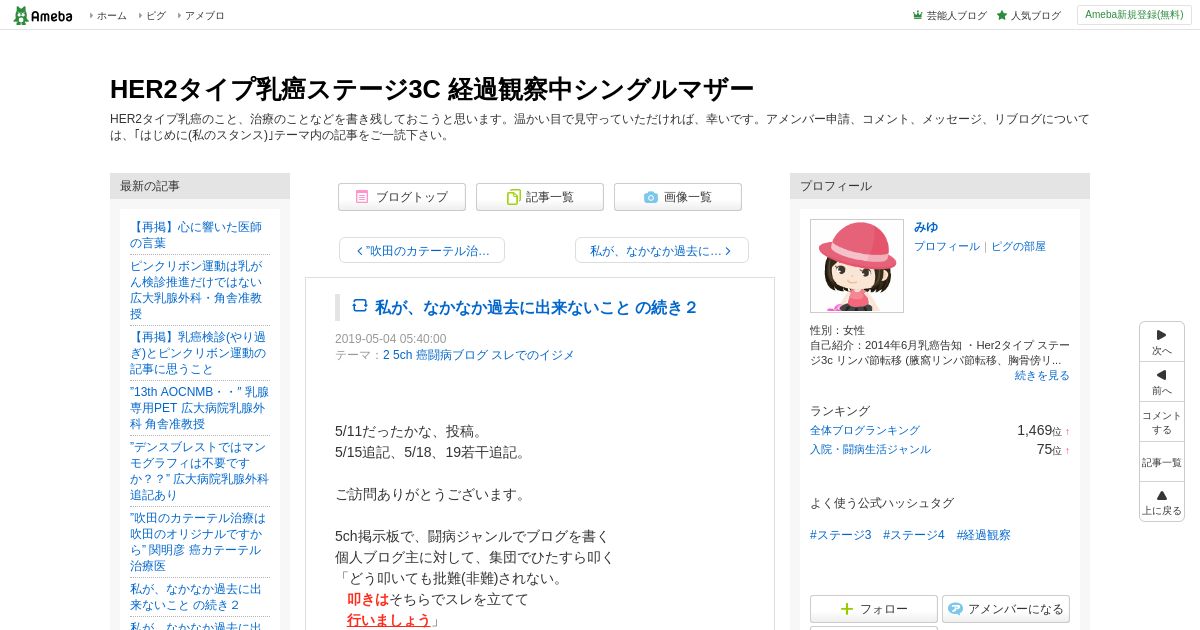Click 次へ in the floating side panel
Image resolution: width=1200 pixels, height=630 pixels.
click(x=1162, y=342)
